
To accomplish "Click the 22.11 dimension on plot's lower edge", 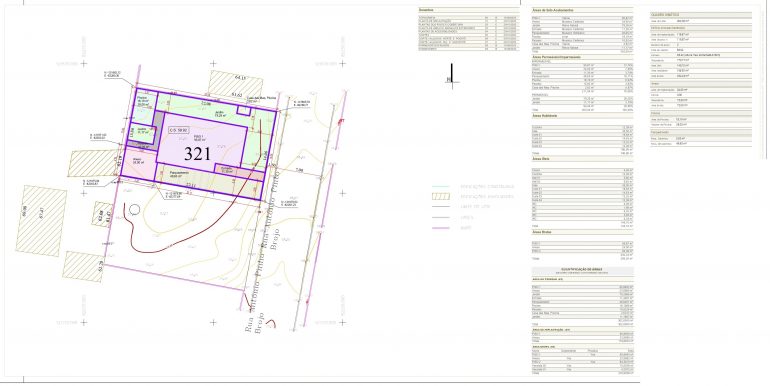I will [191, 186].
